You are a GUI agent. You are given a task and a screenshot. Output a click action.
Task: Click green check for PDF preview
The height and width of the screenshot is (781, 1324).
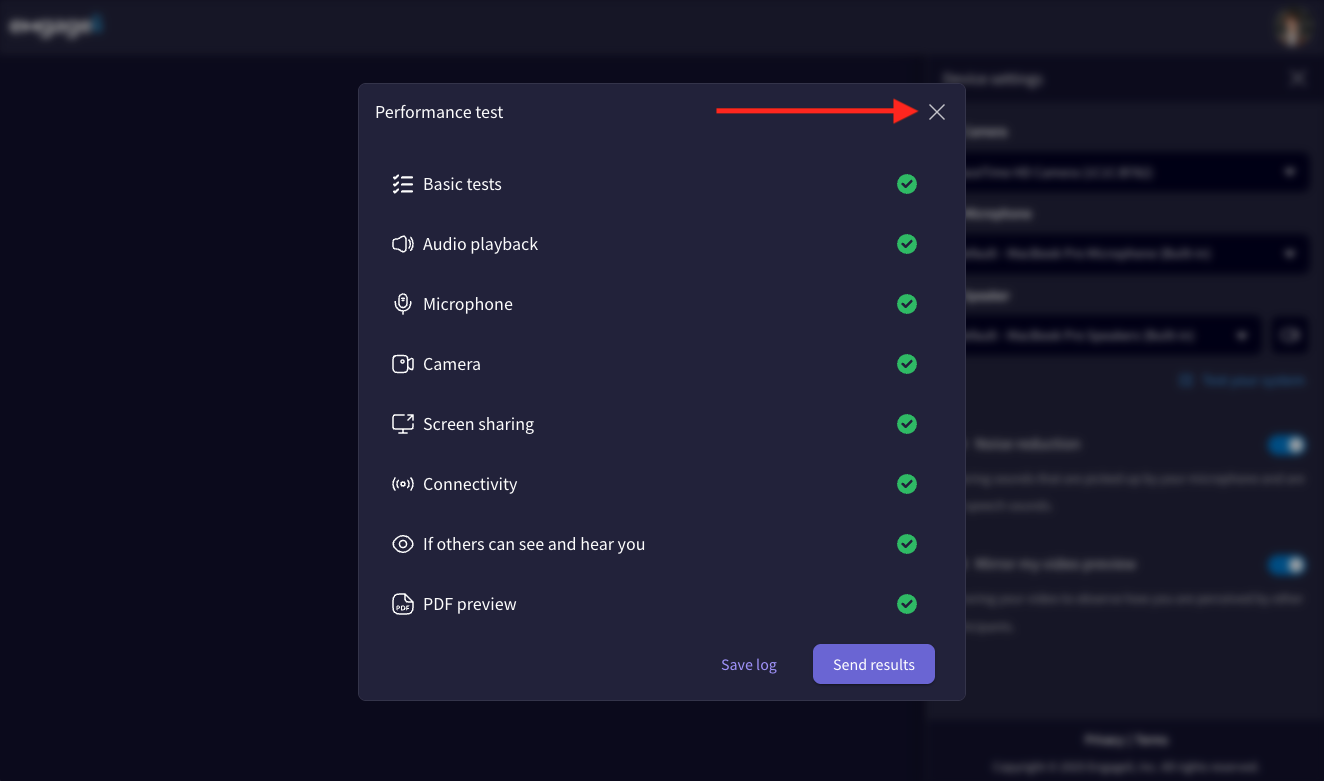pos(907,604)
